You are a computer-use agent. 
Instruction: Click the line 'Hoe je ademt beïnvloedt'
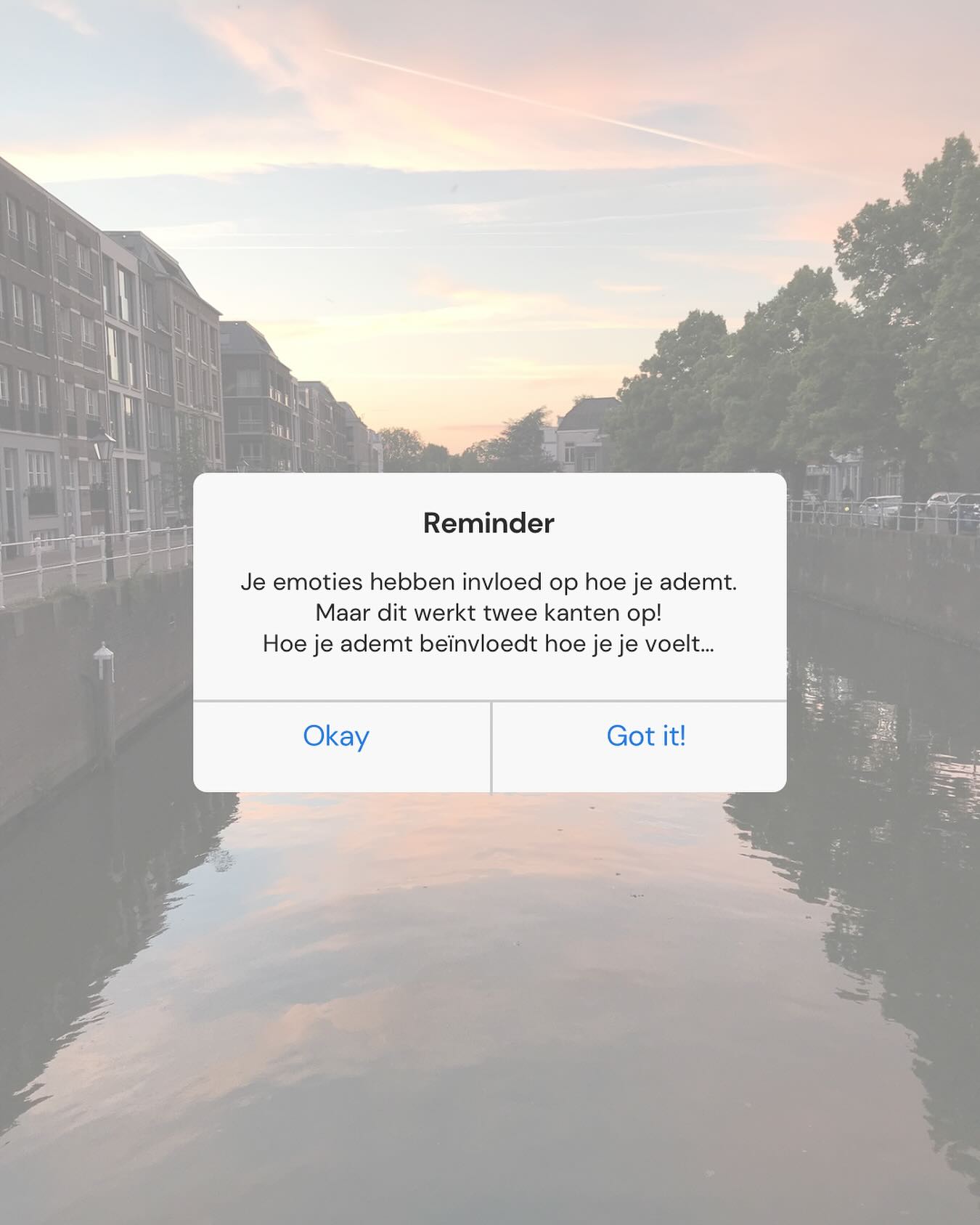pyautogui.click(x=489, y=643)
